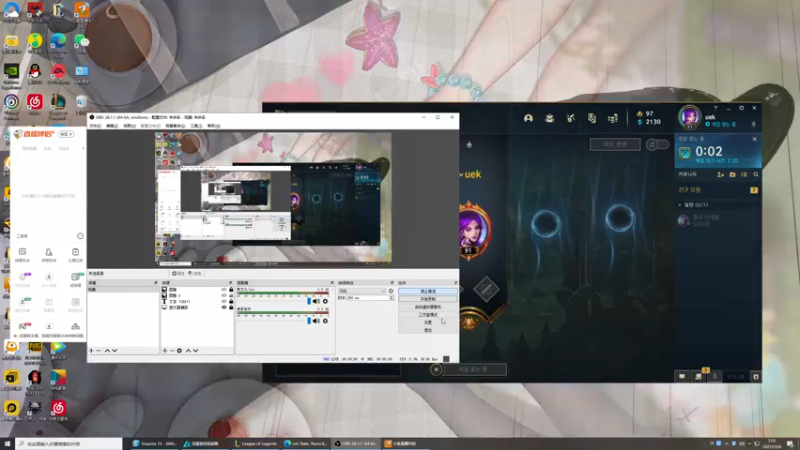Click transition duration input field

(x=368, y=298)
